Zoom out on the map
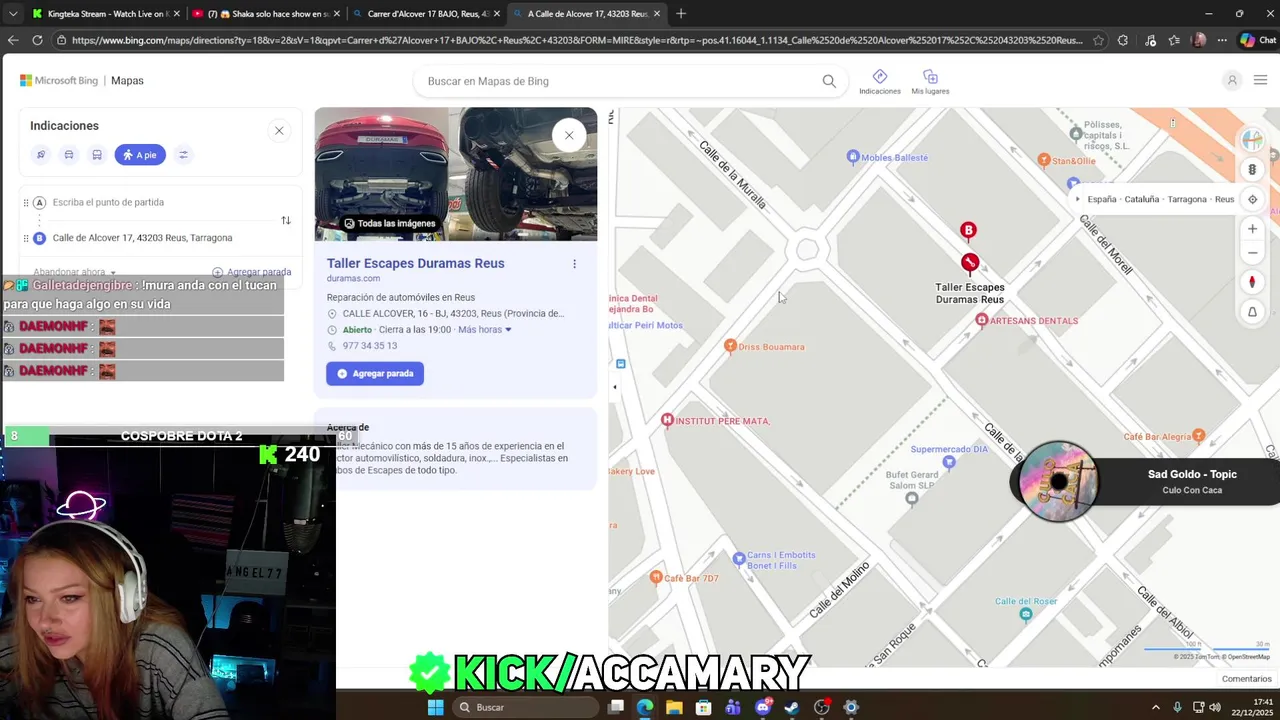 [x=1252, y=253]
